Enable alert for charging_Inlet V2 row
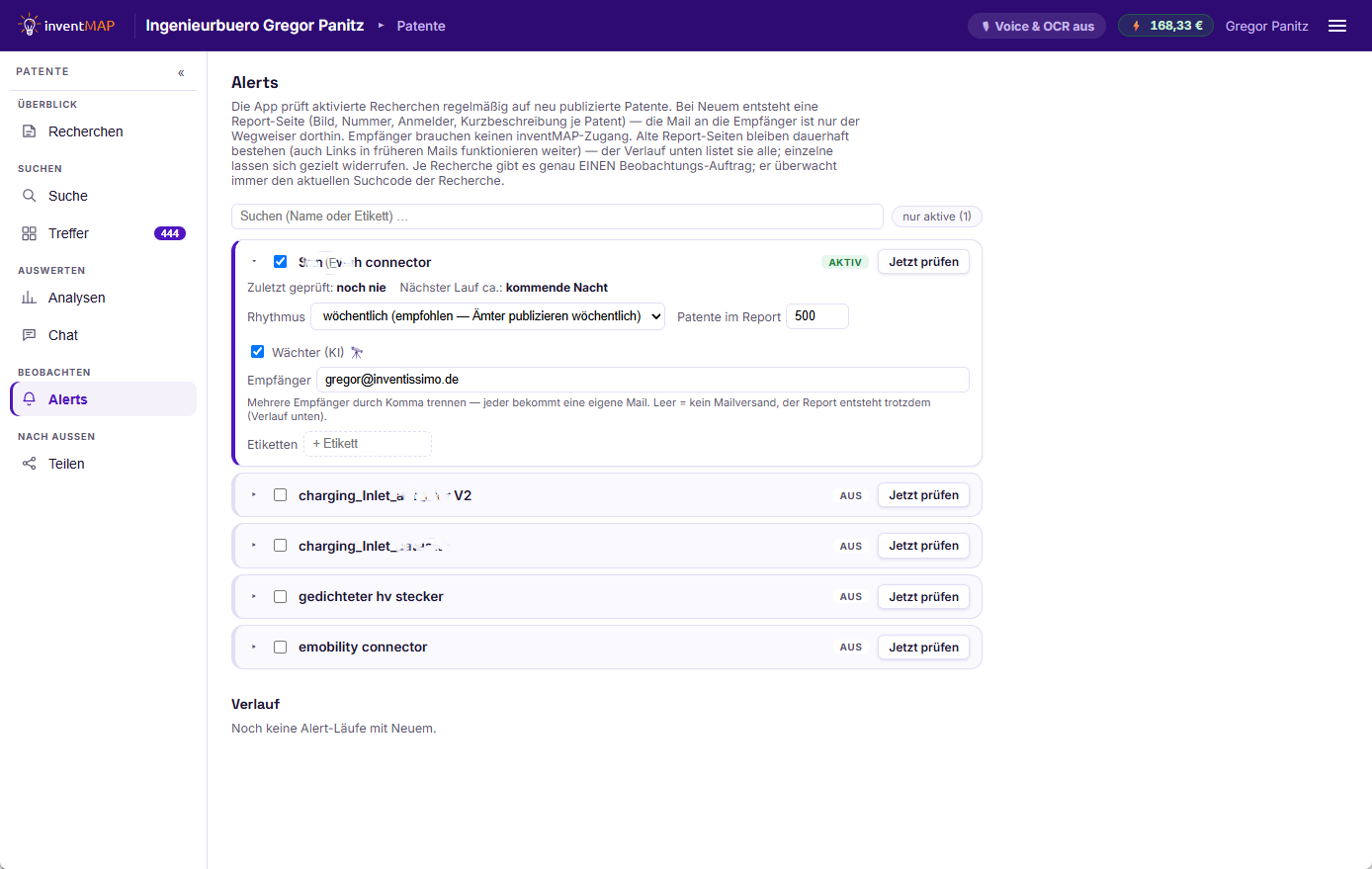1372x869 pixels. coord(280,495)
